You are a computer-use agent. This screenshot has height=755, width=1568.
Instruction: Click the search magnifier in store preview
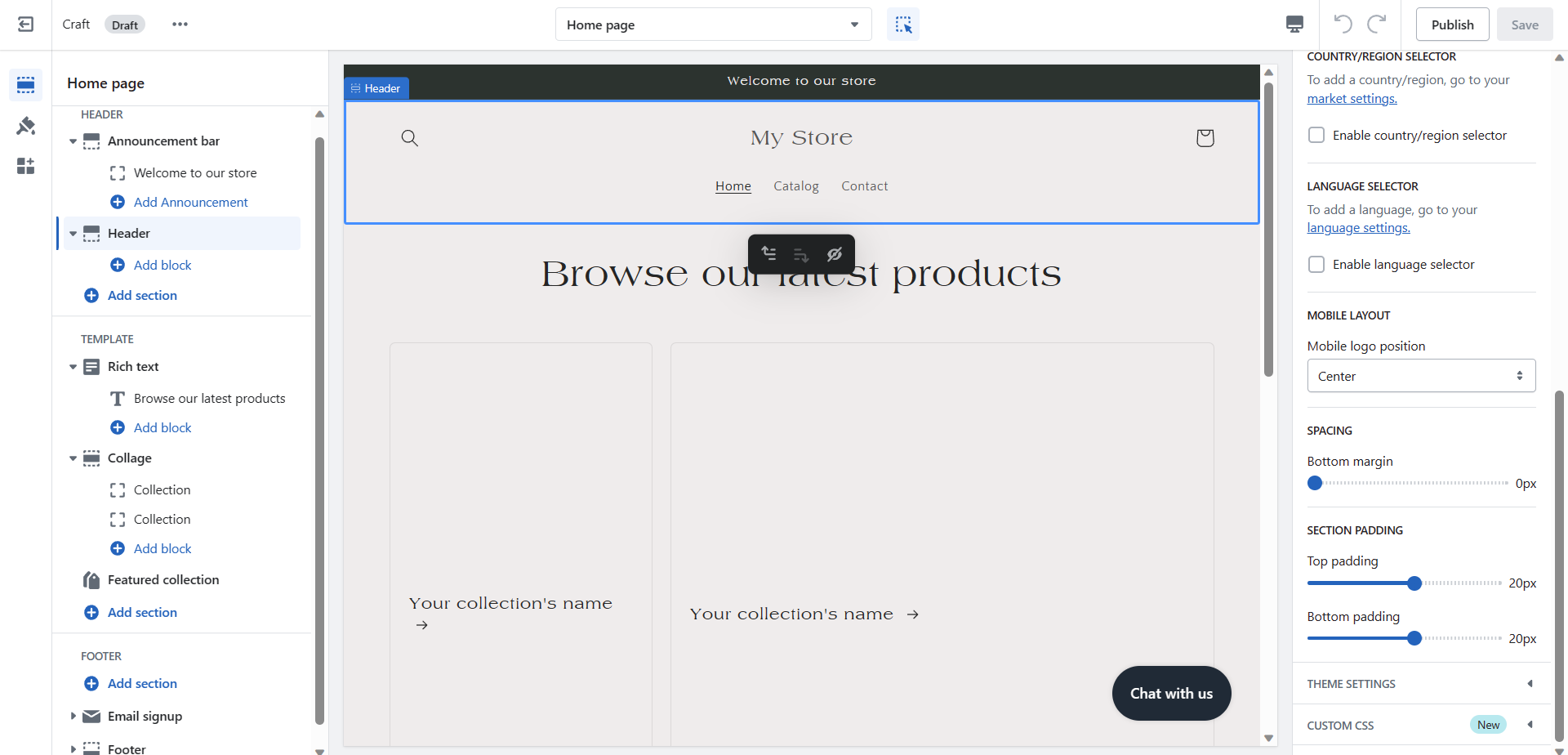click(x=410, y=138)
